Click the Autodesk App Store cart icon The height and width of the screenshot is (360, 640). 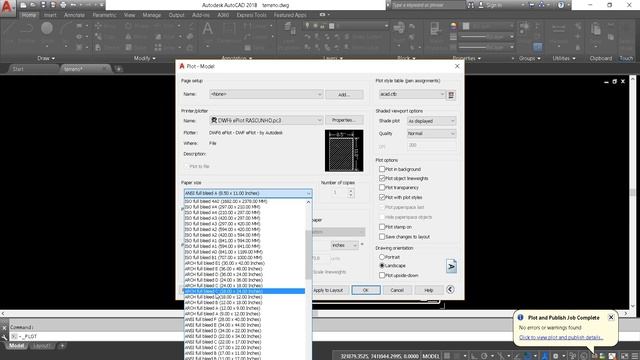coord(531,5)
